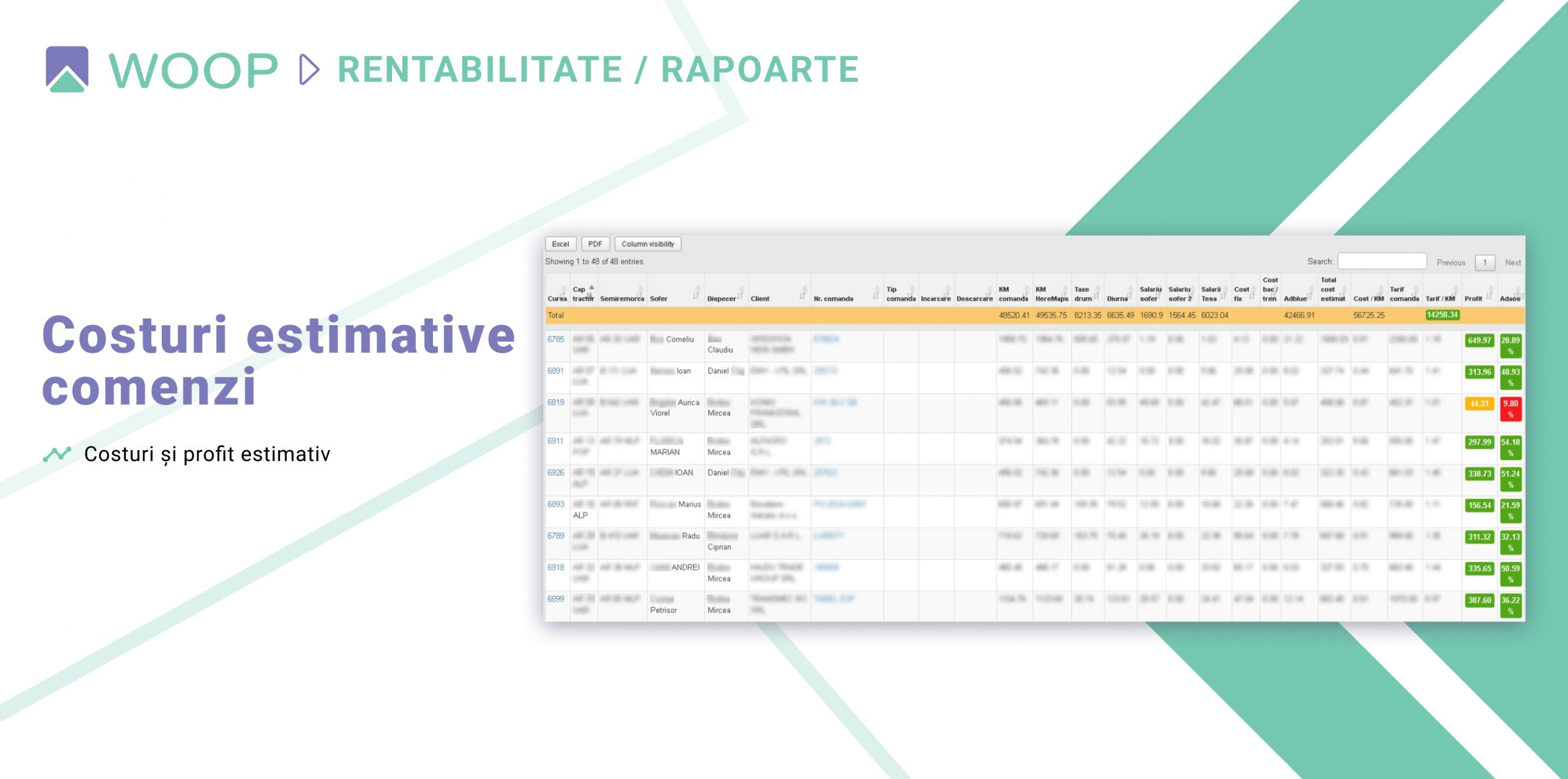1568x779 pixels.
Task: Click the profit badge 649.97
Action: [x=1479, y=341]
